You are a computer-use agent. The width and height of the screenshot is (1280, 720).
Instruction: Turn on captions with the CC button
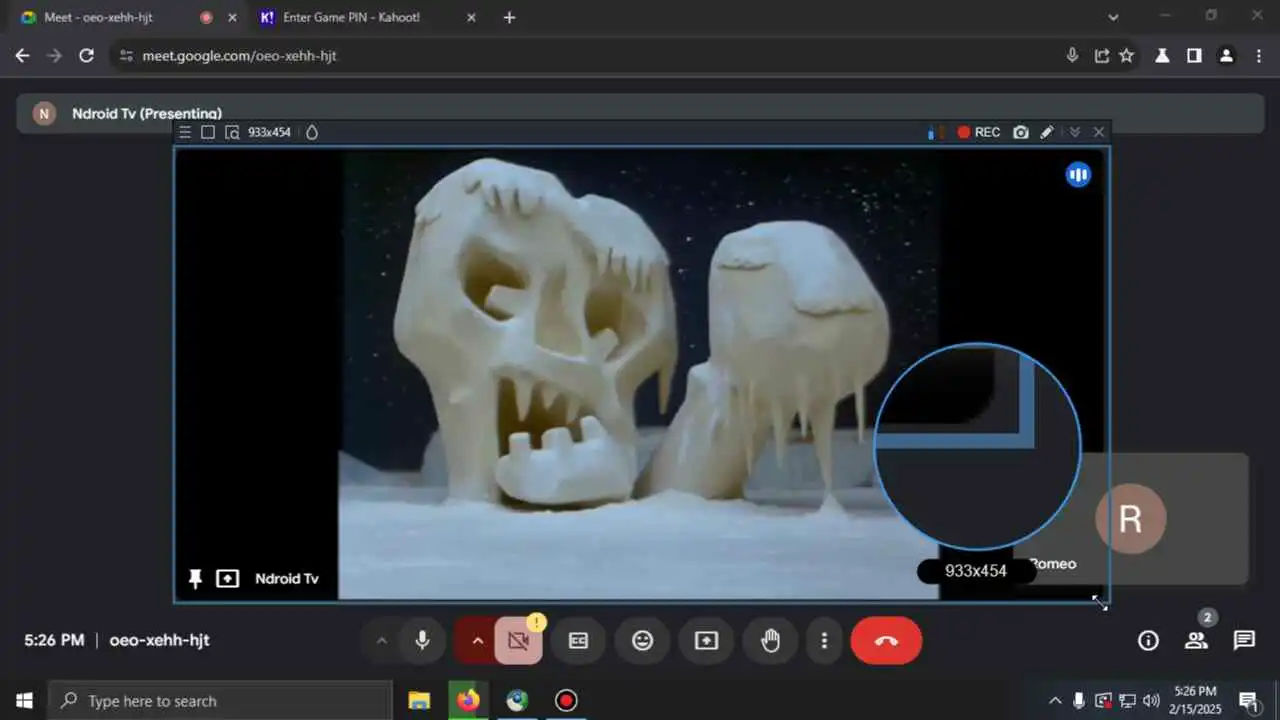[x=578, y=641]
